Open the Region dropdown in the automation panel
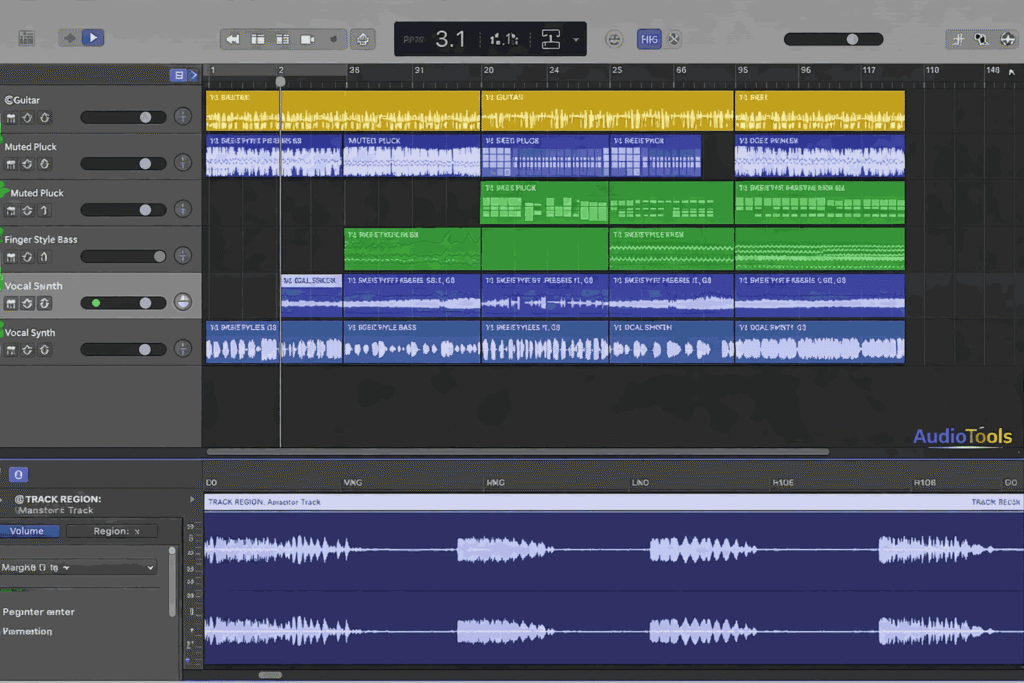The width and height of the screenshot is (1024, 683). click(112, 531)
